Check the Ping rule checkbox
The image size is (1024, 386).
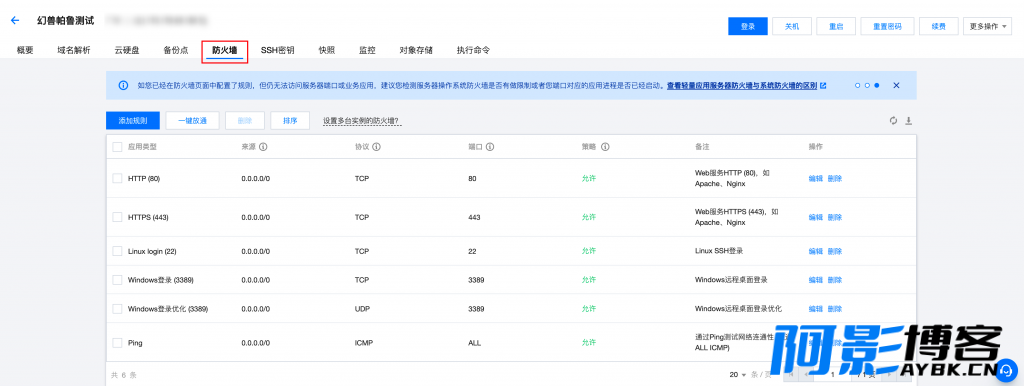(x=117, y=342)
